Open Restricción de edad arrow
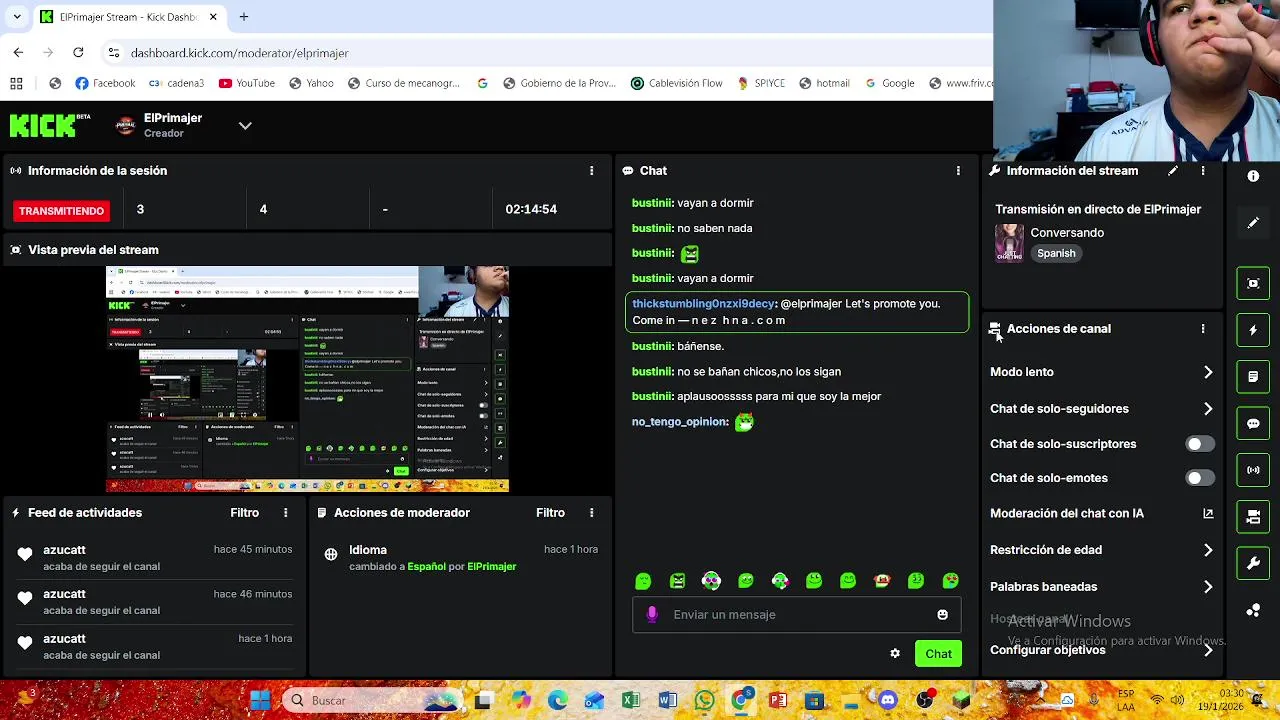The image size is (1280, 720). click(x=1208, y=550)
